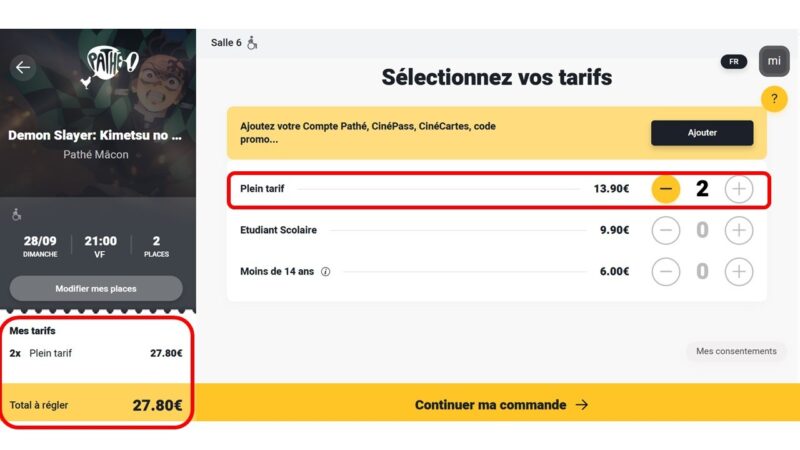Image resolution: width=800 pixels, height=450 pixels.
Task: Click the Pathé rooster logo
Action: [x=112, y=64]
